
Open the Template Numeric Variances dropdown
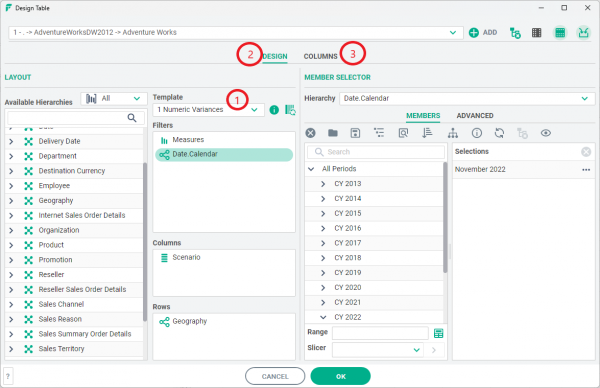click(209, 110)
